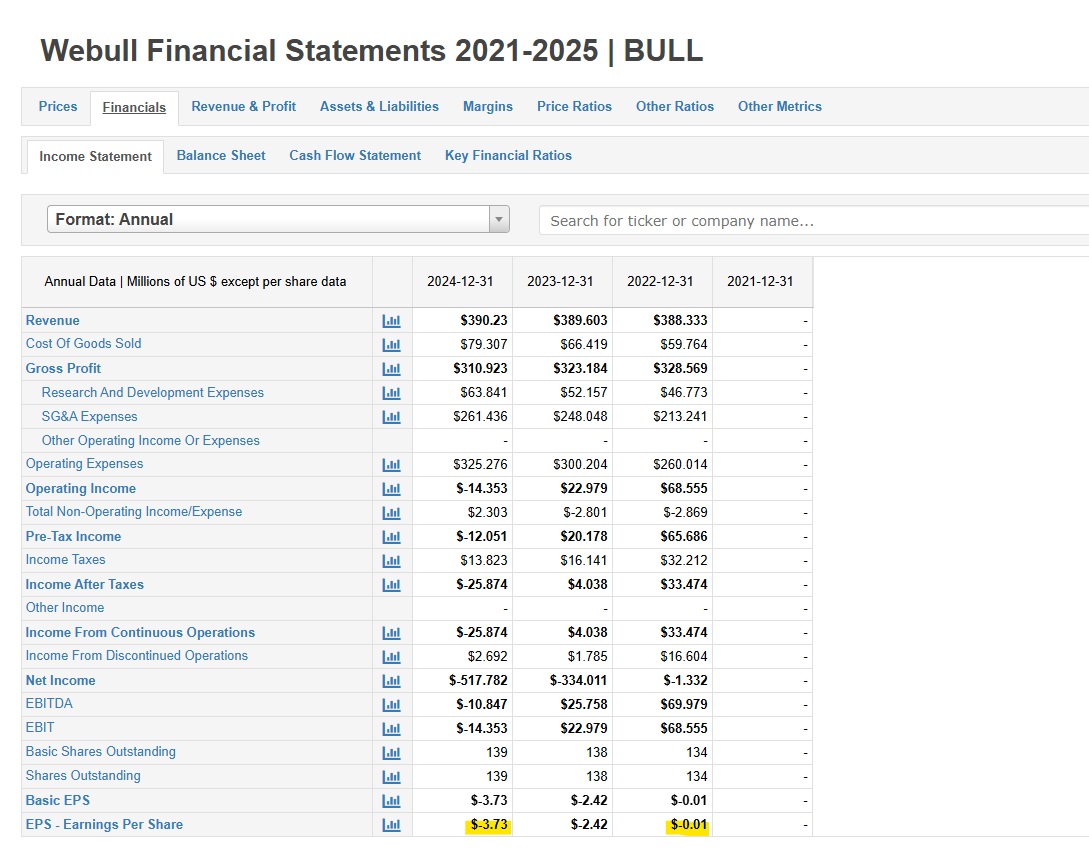Open the Income Taxes link

coord(65,559)
